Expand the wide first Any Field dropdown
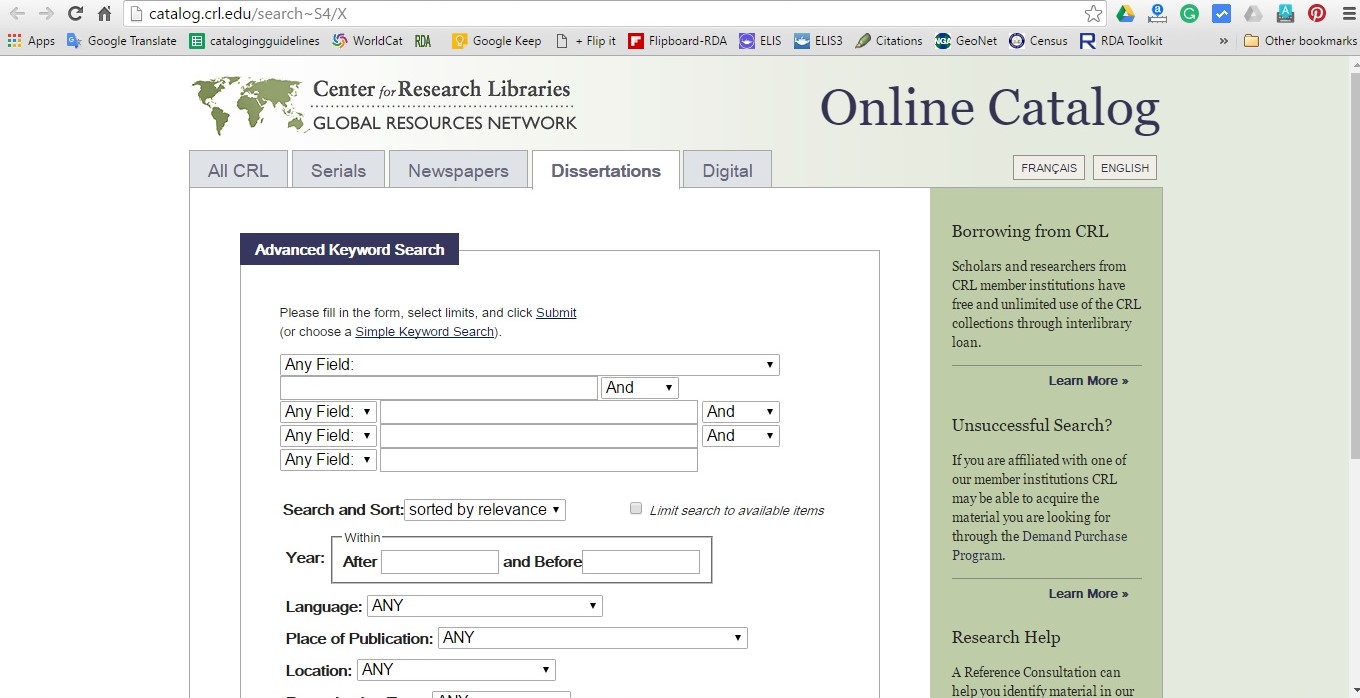Viewport: 1360px width, 698px height. (530, 365)
